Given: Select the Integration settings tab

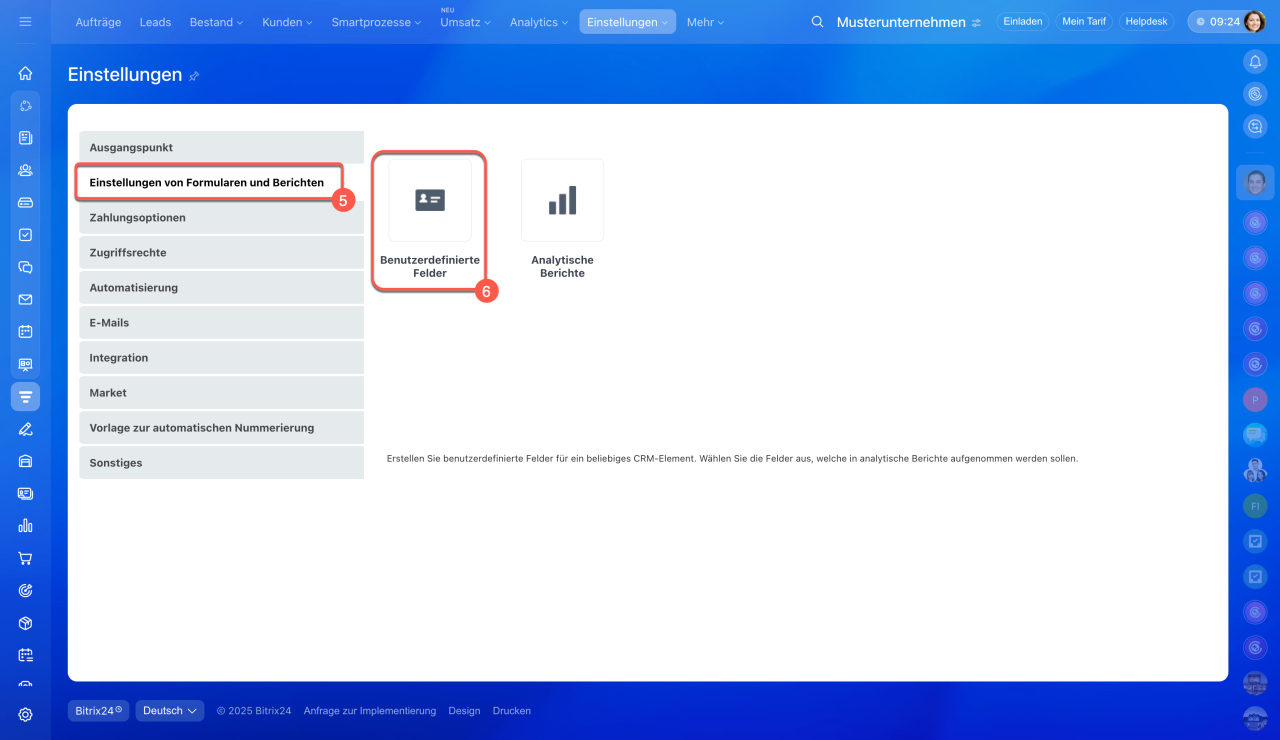Looking at the screenshot, I should pyautogui.click(x=221, y=357).
